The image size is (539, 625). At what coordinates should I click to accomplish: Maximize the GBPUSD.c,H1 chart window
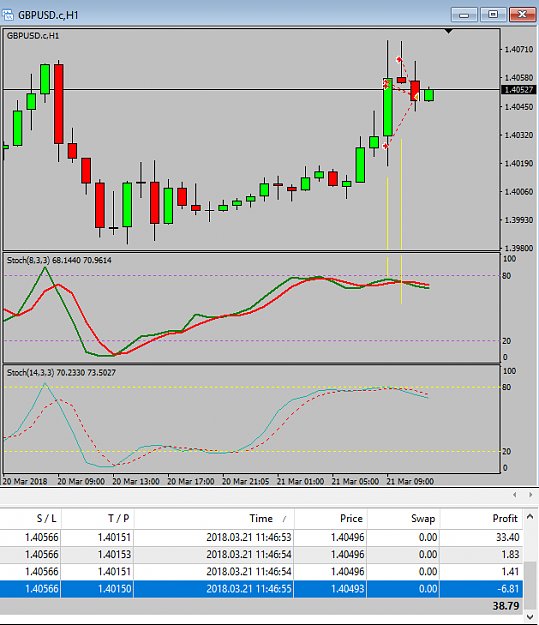tap(493, 15)
